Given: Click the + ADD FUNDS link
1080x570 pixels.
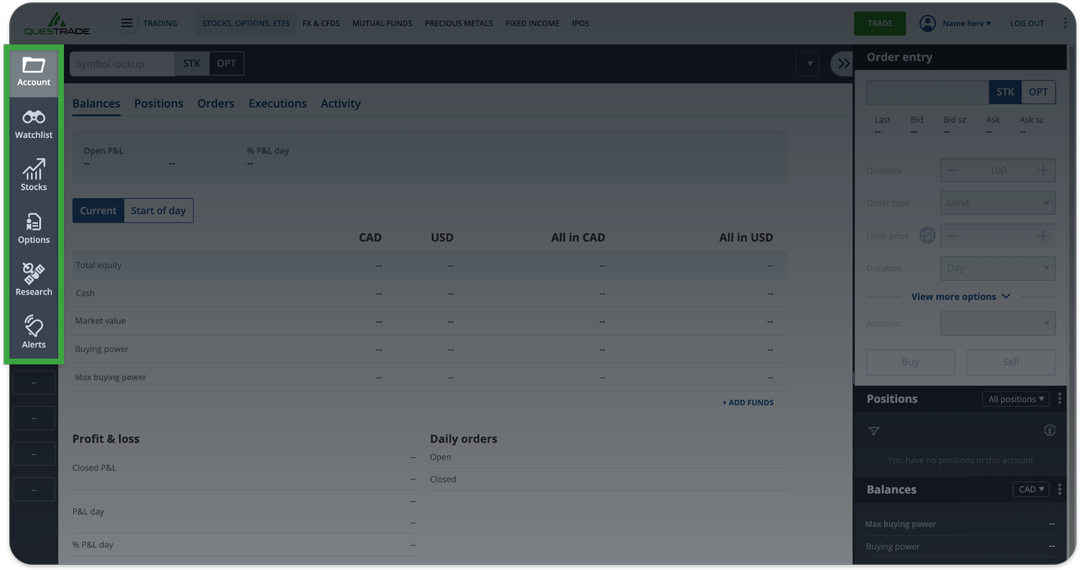Looking at the screenshot, I should (747, 403).
